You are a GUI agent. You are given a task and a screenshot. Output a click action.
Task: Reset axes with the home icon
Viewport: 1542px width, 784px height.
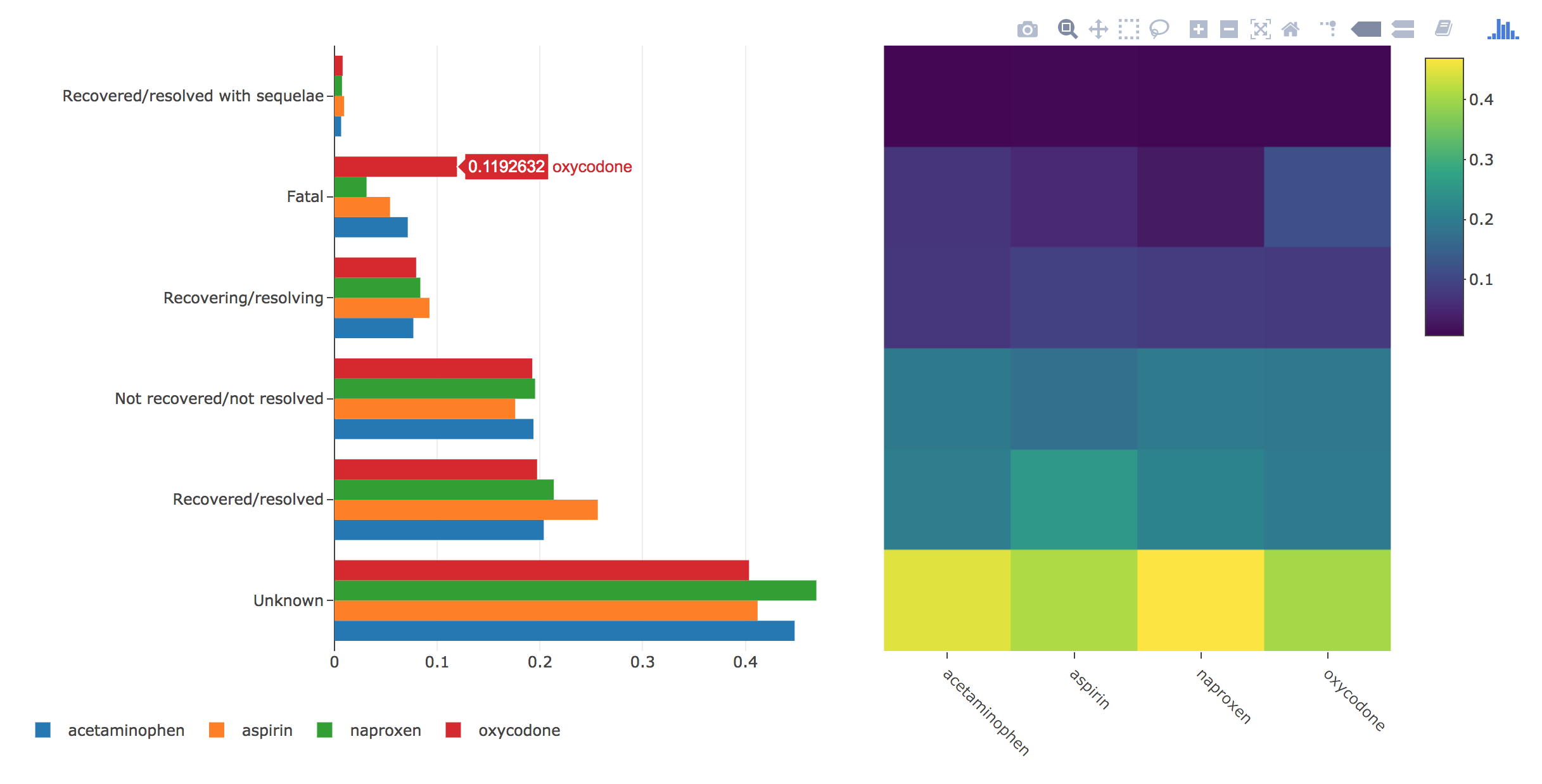click(x=1290, y=29)
